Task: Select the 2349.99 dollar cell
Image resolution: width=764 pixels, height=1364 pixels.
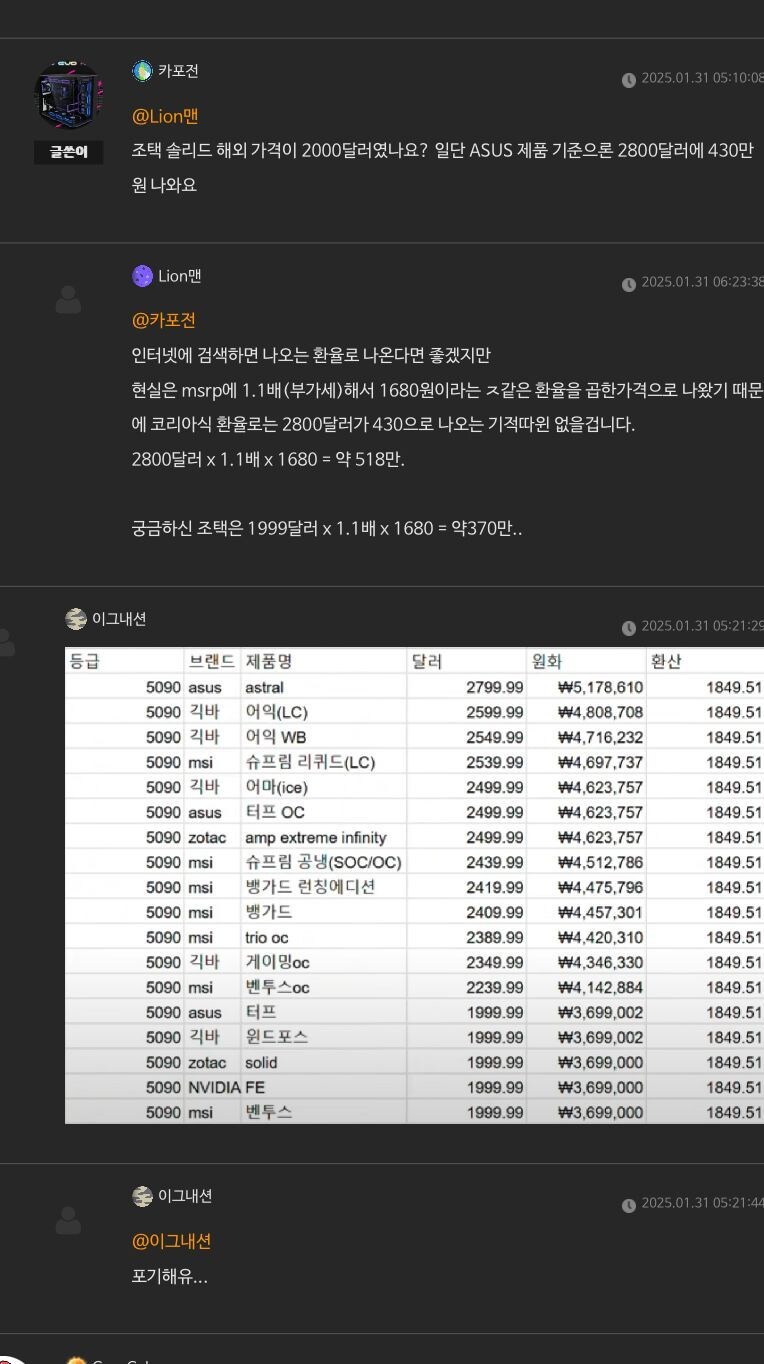Action: (x=466, y=962)
